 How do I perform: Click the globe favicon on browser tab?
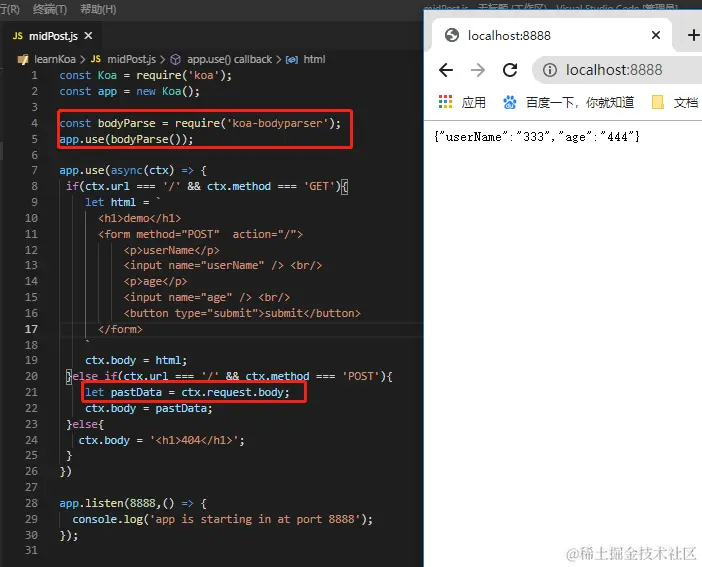[x=452, y=35]
